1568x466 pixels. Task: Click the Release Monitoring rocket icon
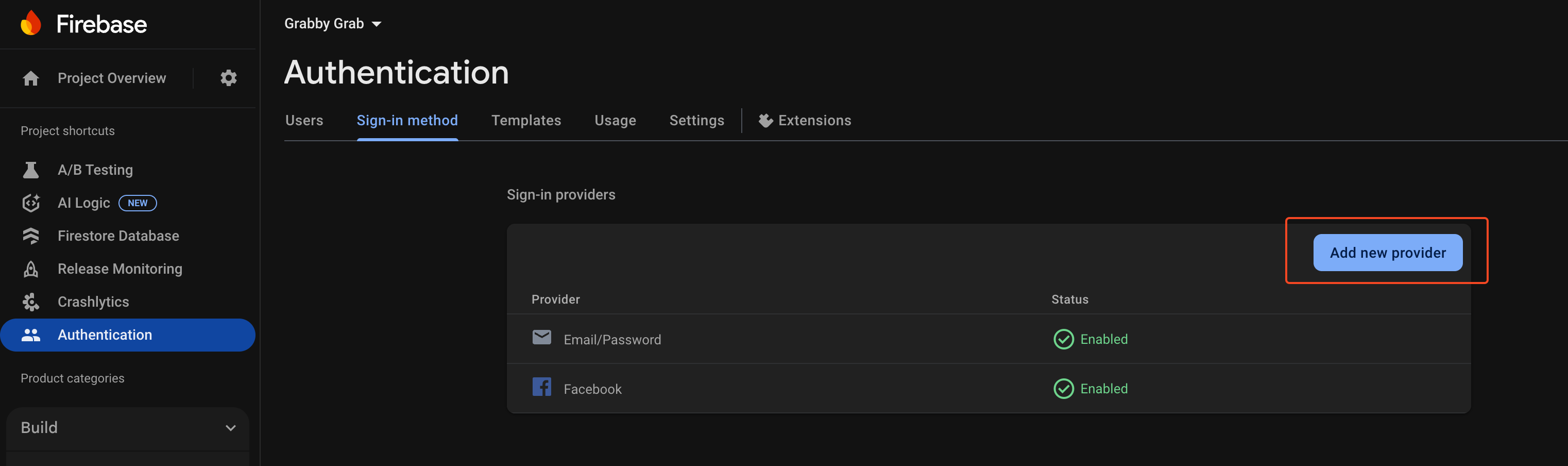point(30,269)
